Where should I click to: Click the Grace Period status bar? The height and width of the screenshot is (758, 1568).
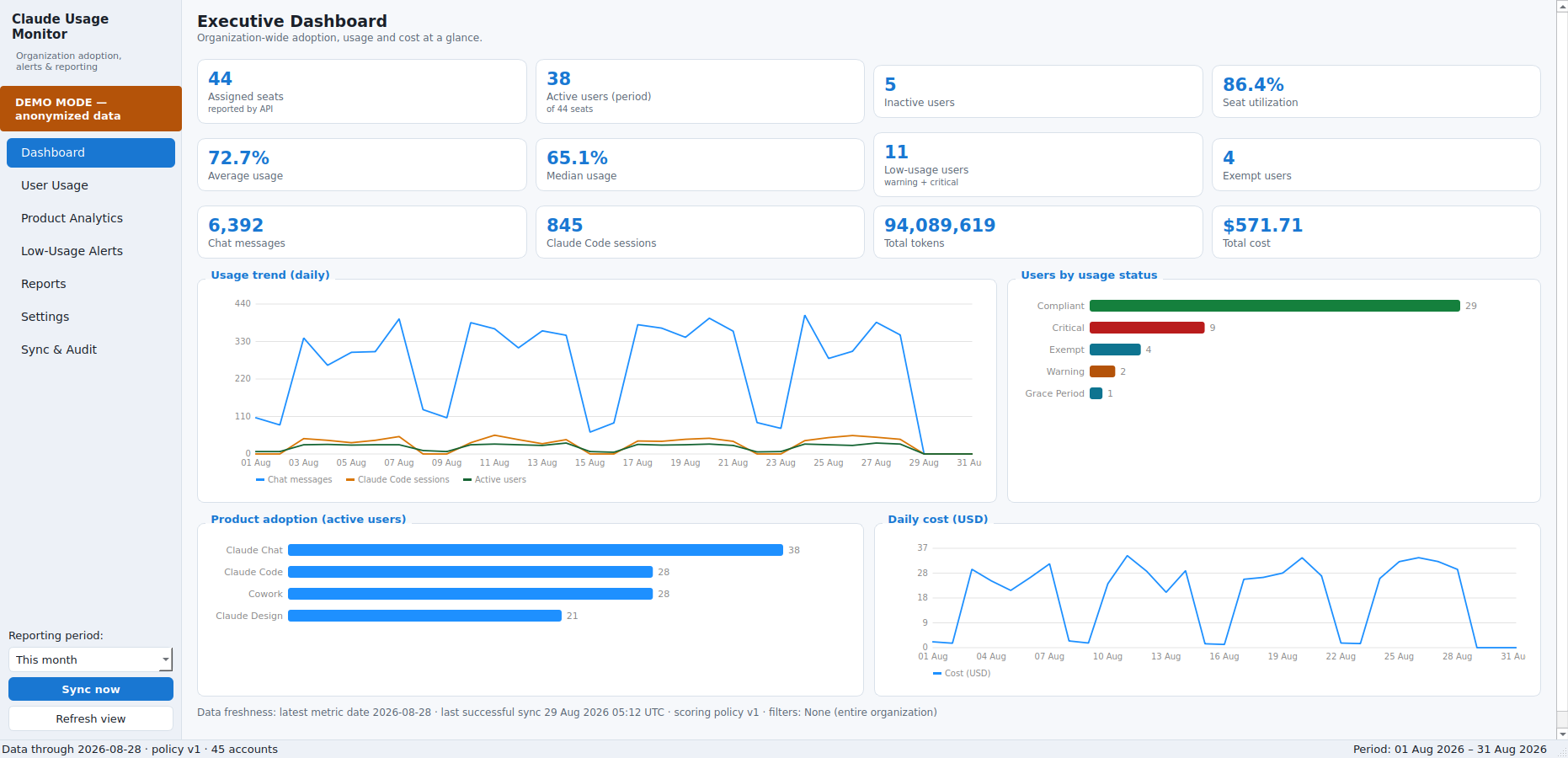coord(1096,393)
